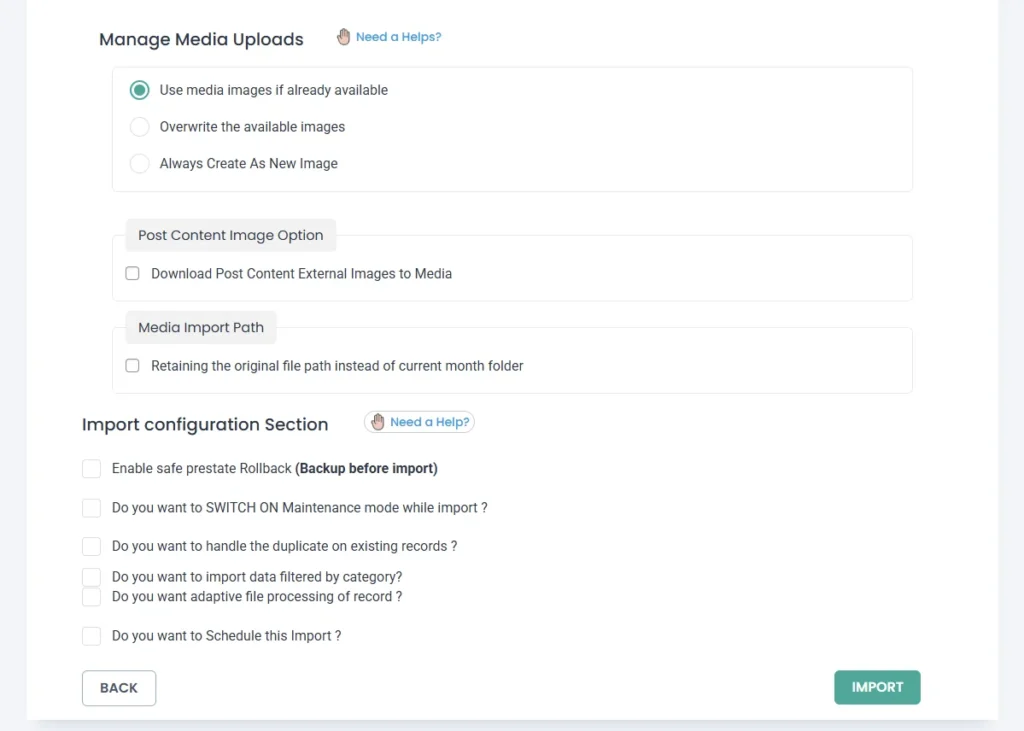Tick the Schedule this Import checkbox
Screen dimensions: 1024x731
[92, 636]
